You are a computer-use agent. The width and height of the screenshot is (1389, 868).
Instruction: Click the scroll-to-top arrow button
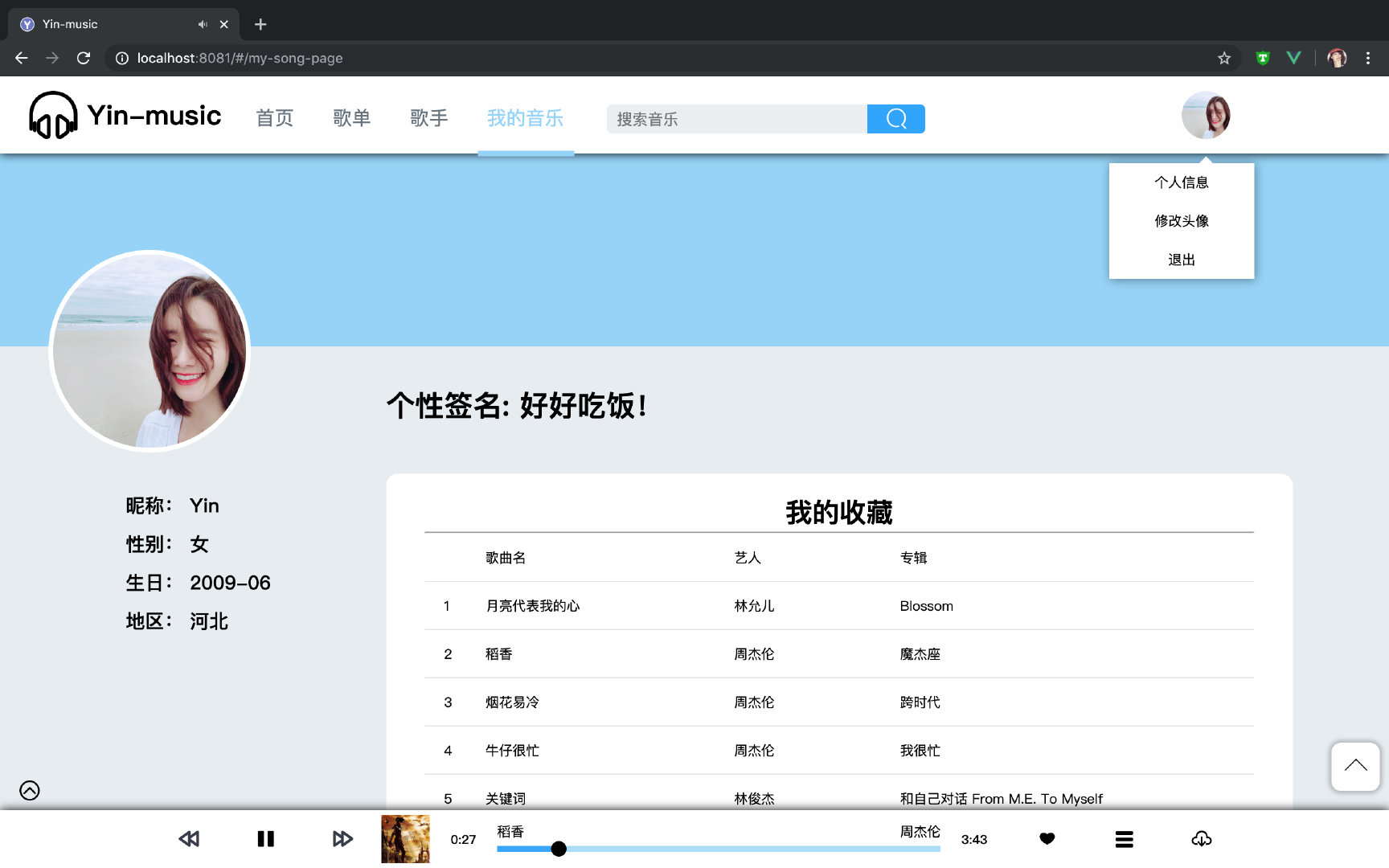tap(1355, 767)
